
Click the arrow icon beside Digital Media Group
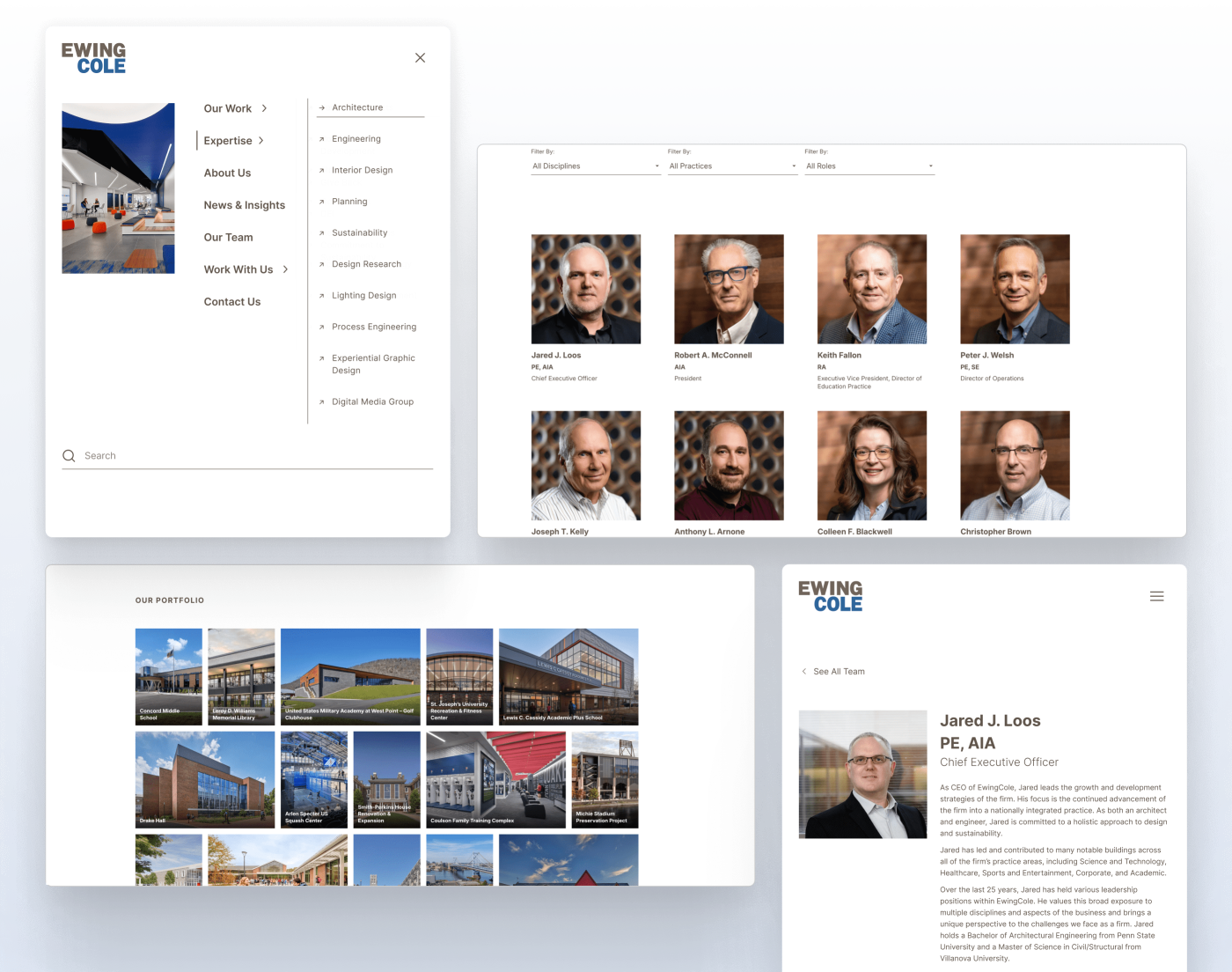pyautogui.click(x=320, y=401)
